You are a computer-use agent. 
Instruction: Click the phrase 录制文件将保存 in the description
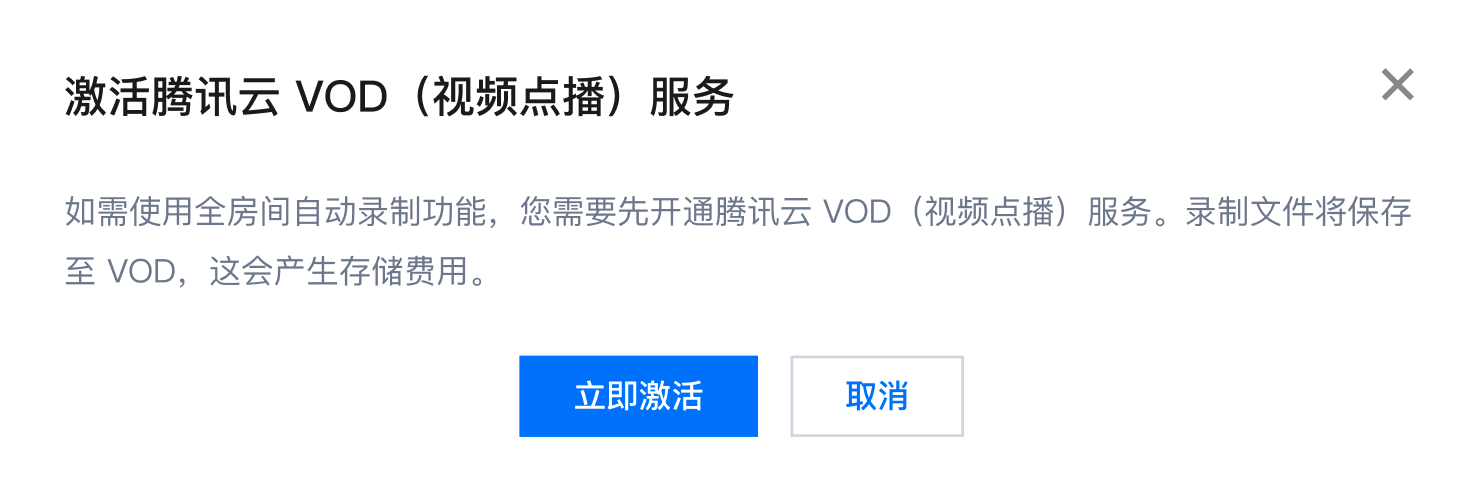point(1299,212)
